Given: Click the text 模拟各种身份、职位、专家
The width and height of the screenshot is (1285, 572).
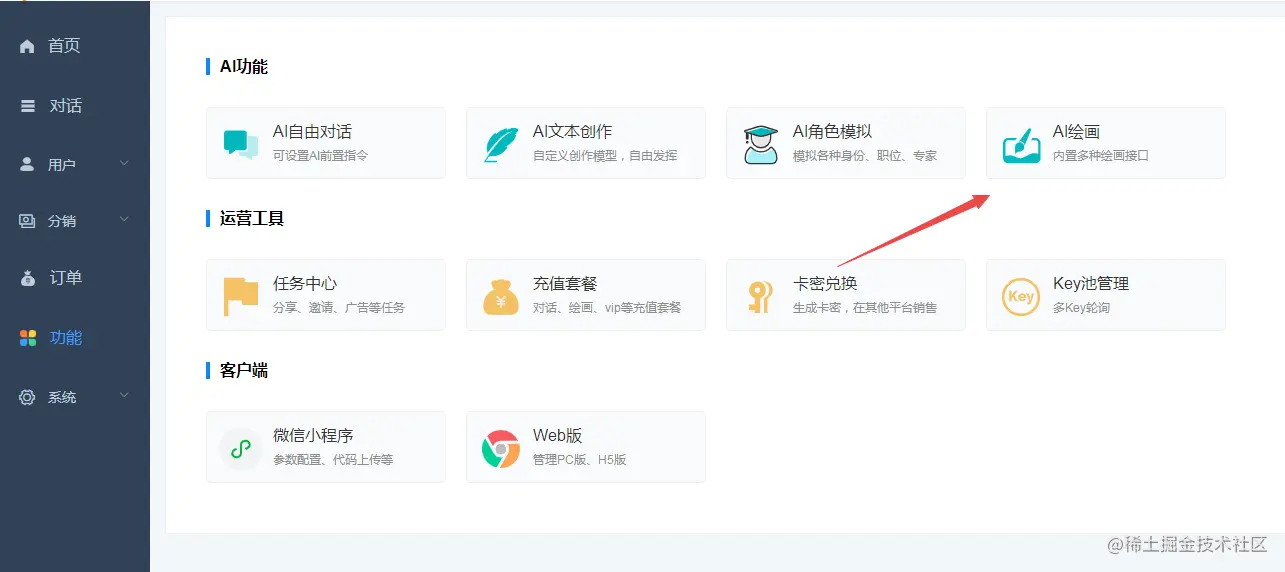Looking at the screenshot, I should [x=865, y=156].
